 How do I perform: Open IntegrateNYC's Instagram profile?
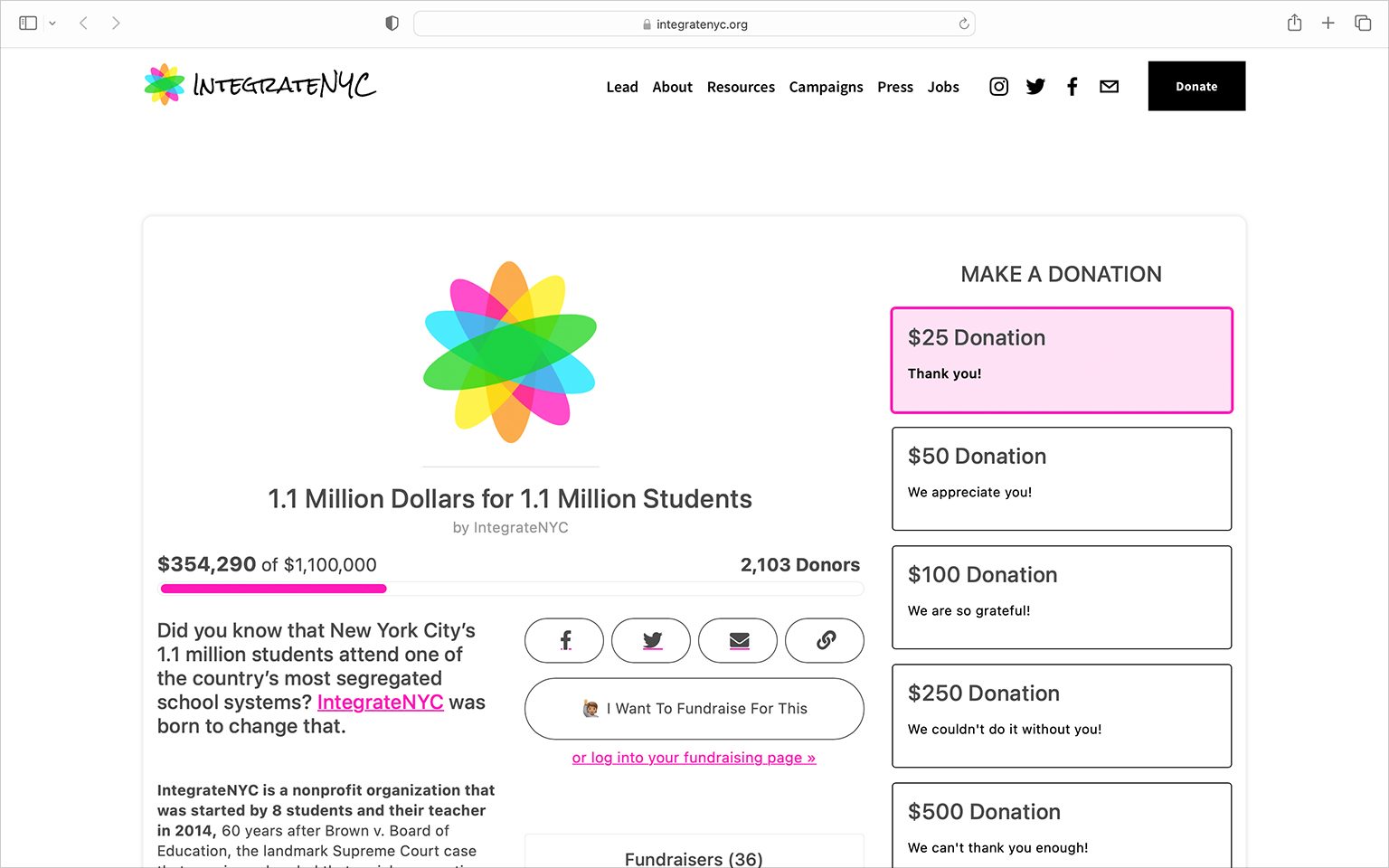[x=998, y=86]
